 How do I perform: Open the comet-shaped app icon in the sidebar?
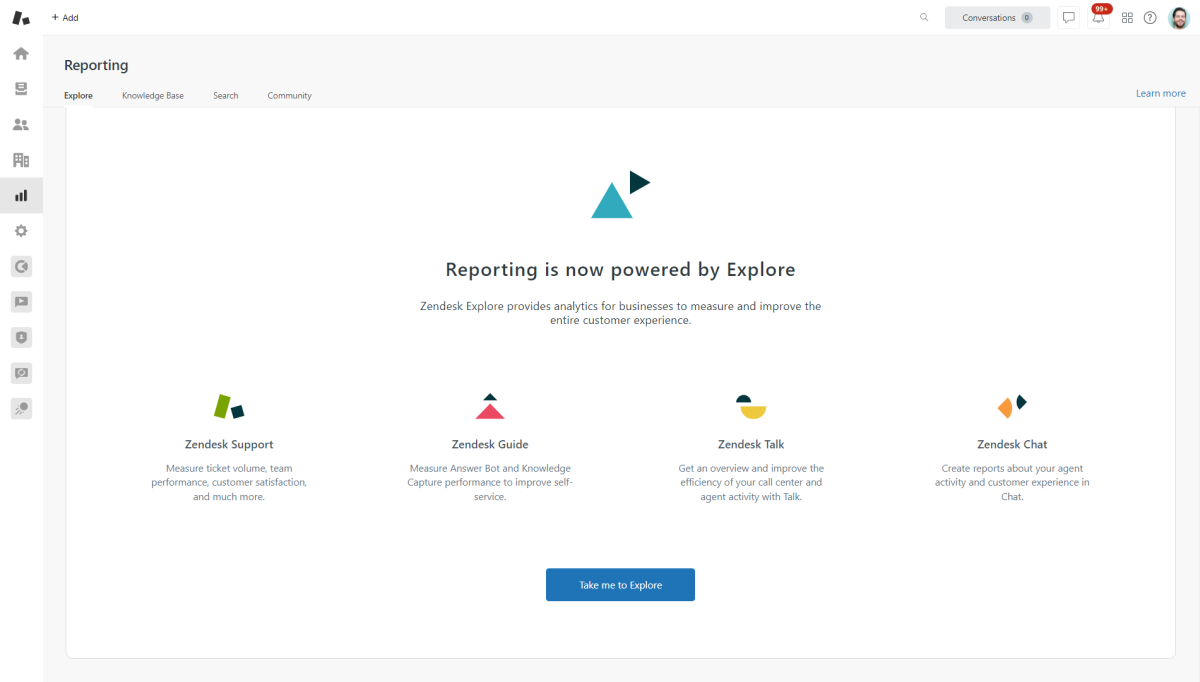(x=21, y=408)
